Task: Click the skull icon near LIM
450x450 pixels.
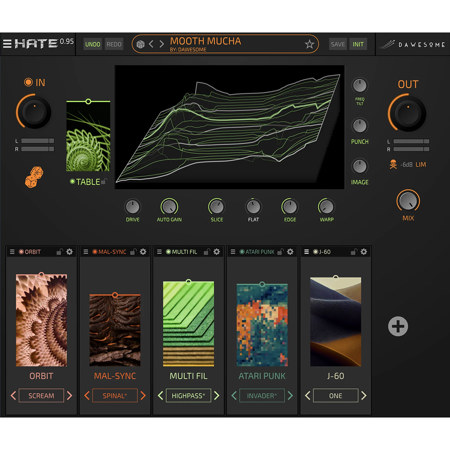Action: coord(393,165)
